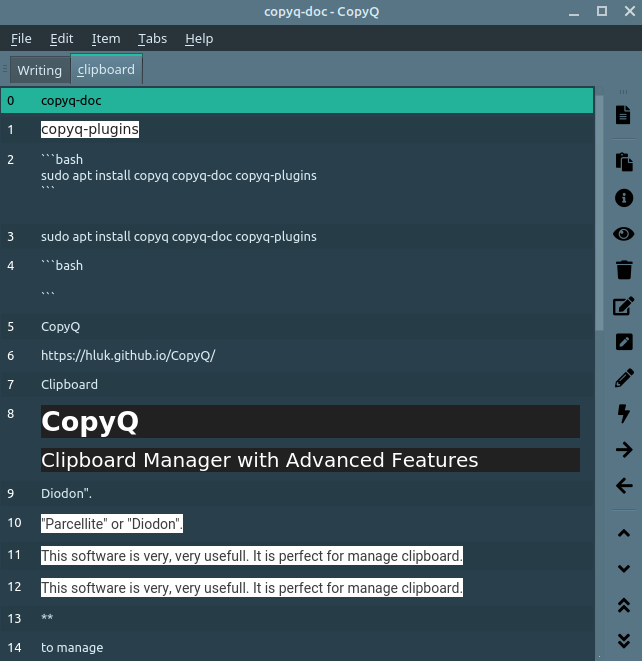Toggle the eye preview icon
Viewport: 642px width, 661px height.
pyautogui.click(x=624, y=234)
